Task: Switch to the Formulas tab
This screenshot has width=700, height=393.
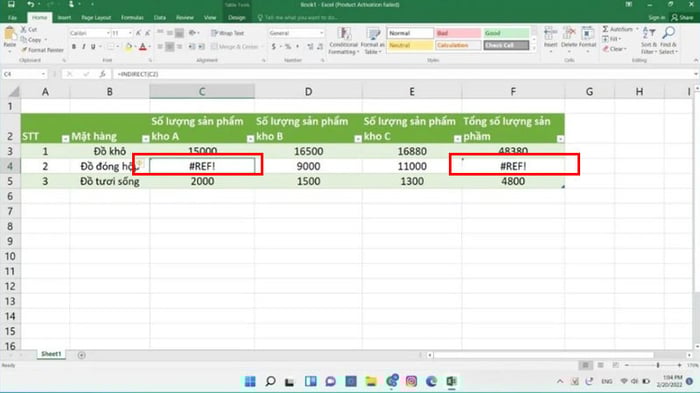Action: 132,17
